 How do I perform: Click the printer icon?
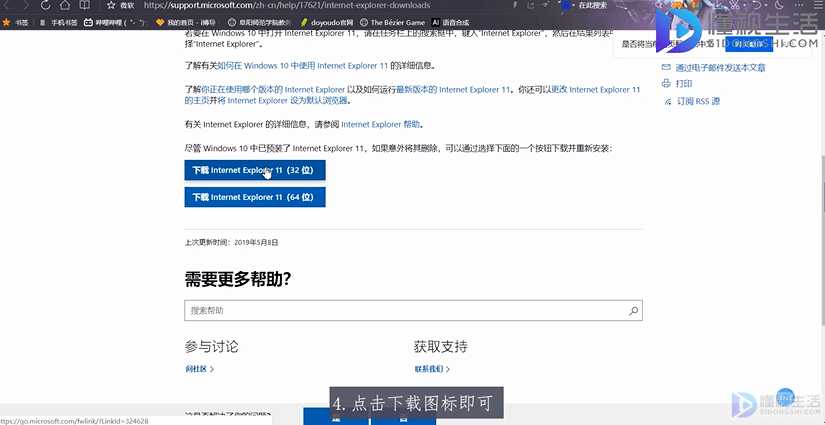pos(666,84)
